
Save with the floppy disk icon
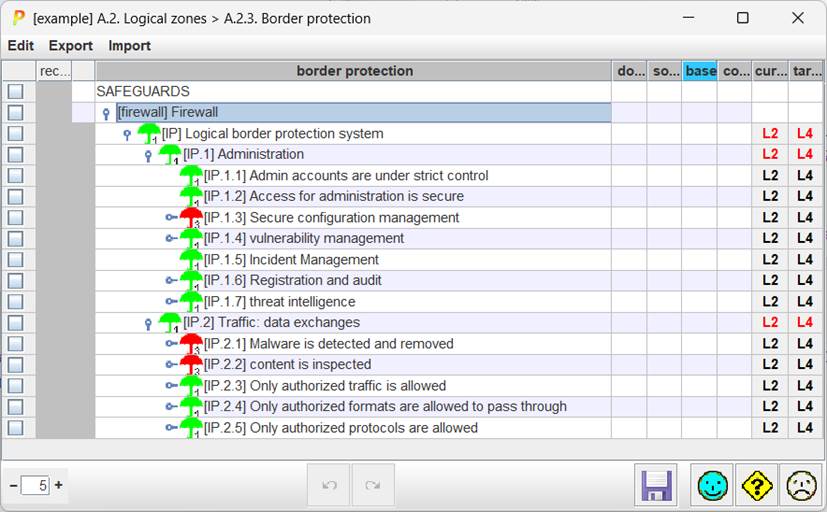(x=656, y=485)
